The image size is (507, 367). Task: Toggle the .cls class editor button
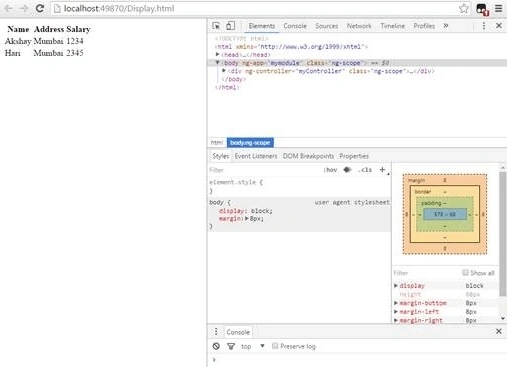coord(365,170)
